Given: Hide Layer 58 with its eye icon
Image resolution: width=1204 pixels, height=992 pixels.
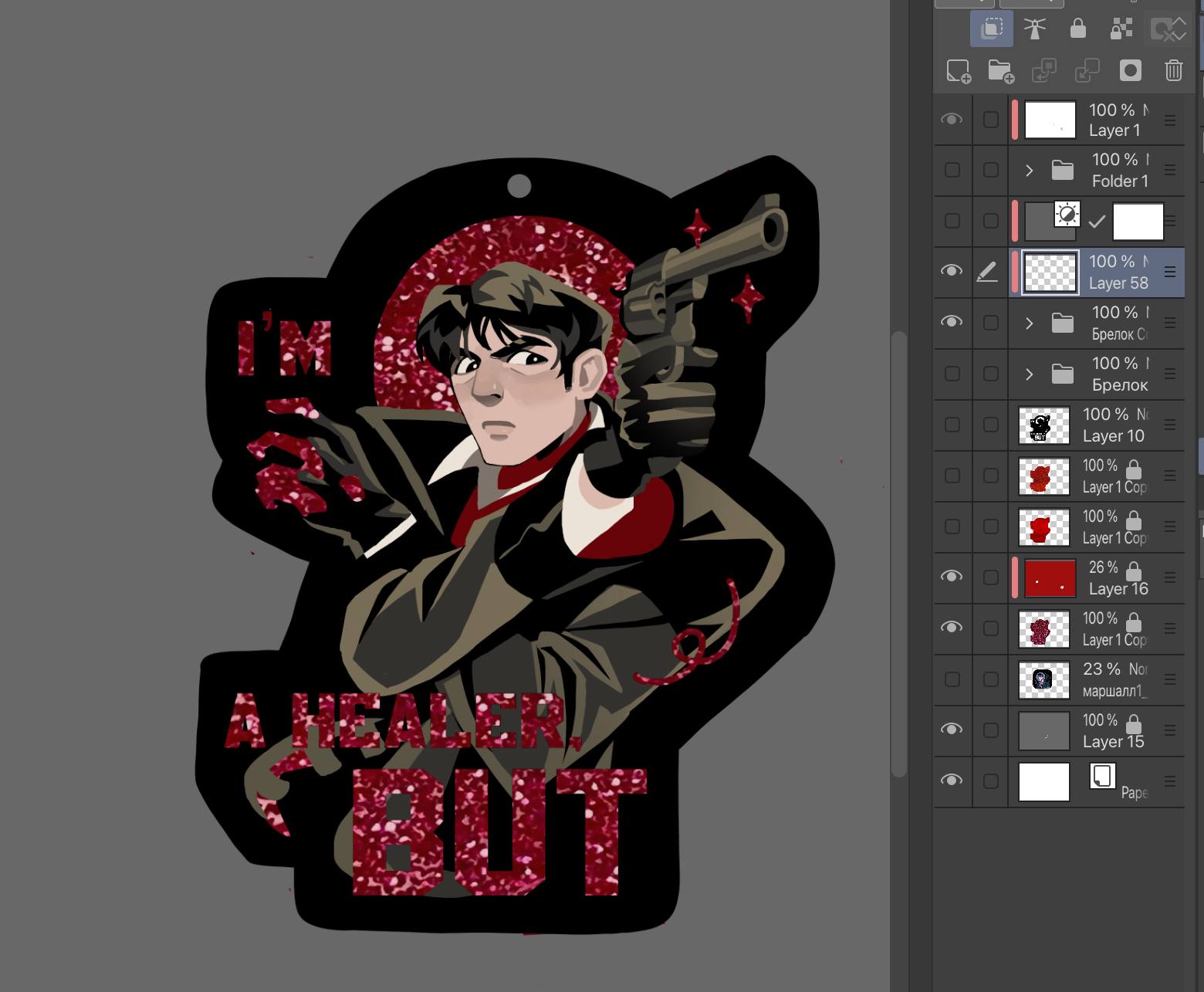Looking at the screenshot, I should click(x=952, y=271).
